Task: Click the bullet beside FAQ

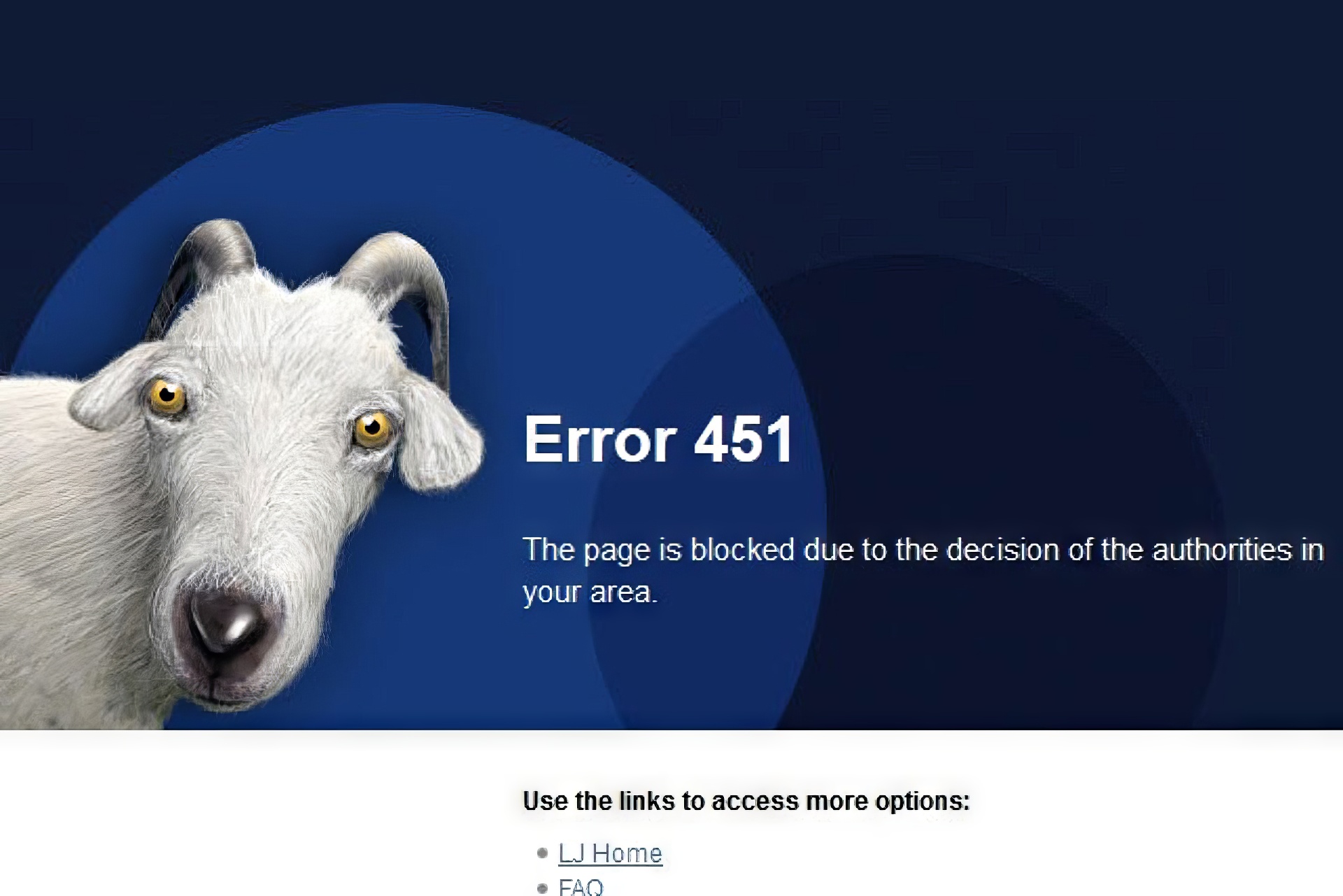Action: [542, 888]
